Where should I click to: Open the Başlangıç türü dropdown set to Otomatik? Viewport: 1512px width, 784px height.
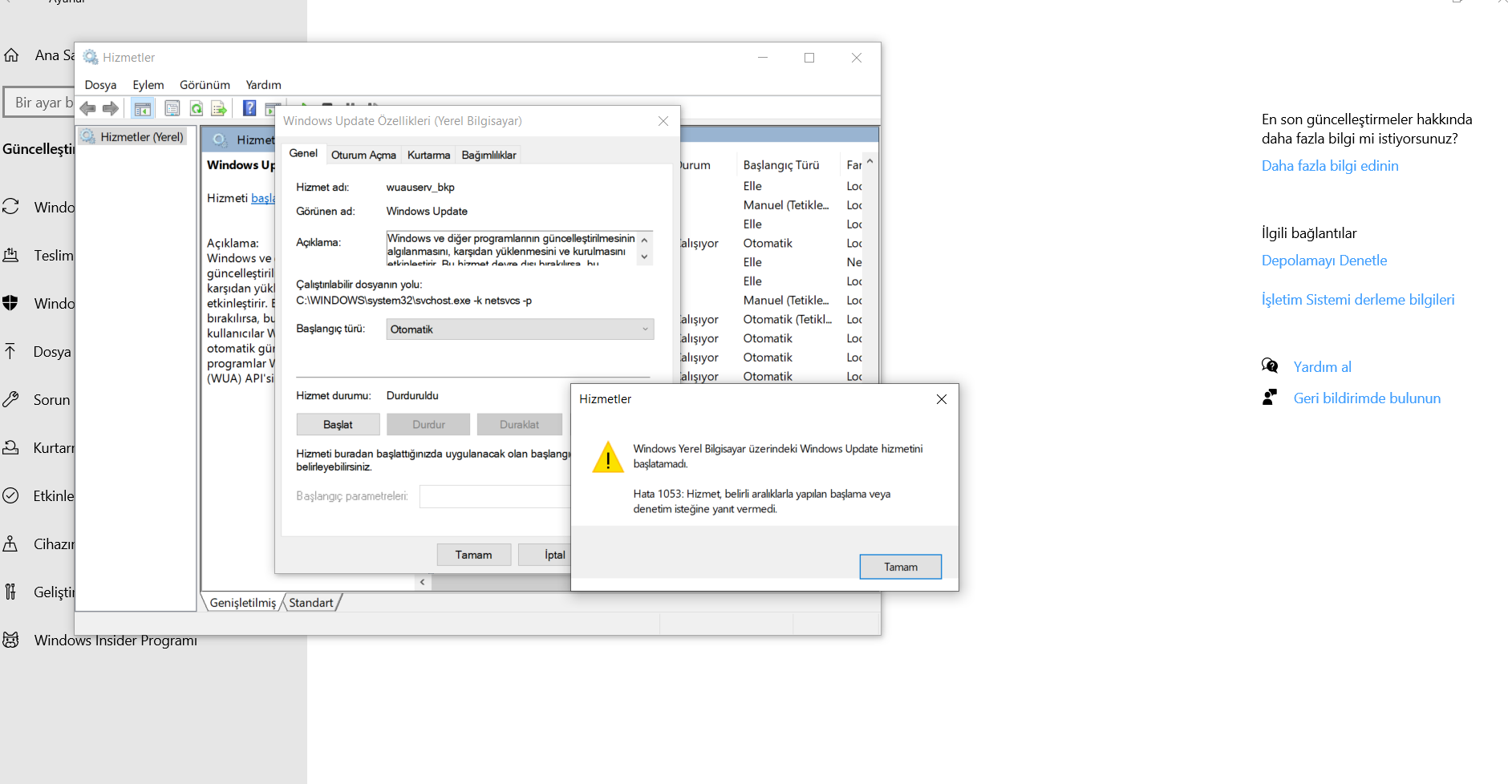[x=520, y=329]
